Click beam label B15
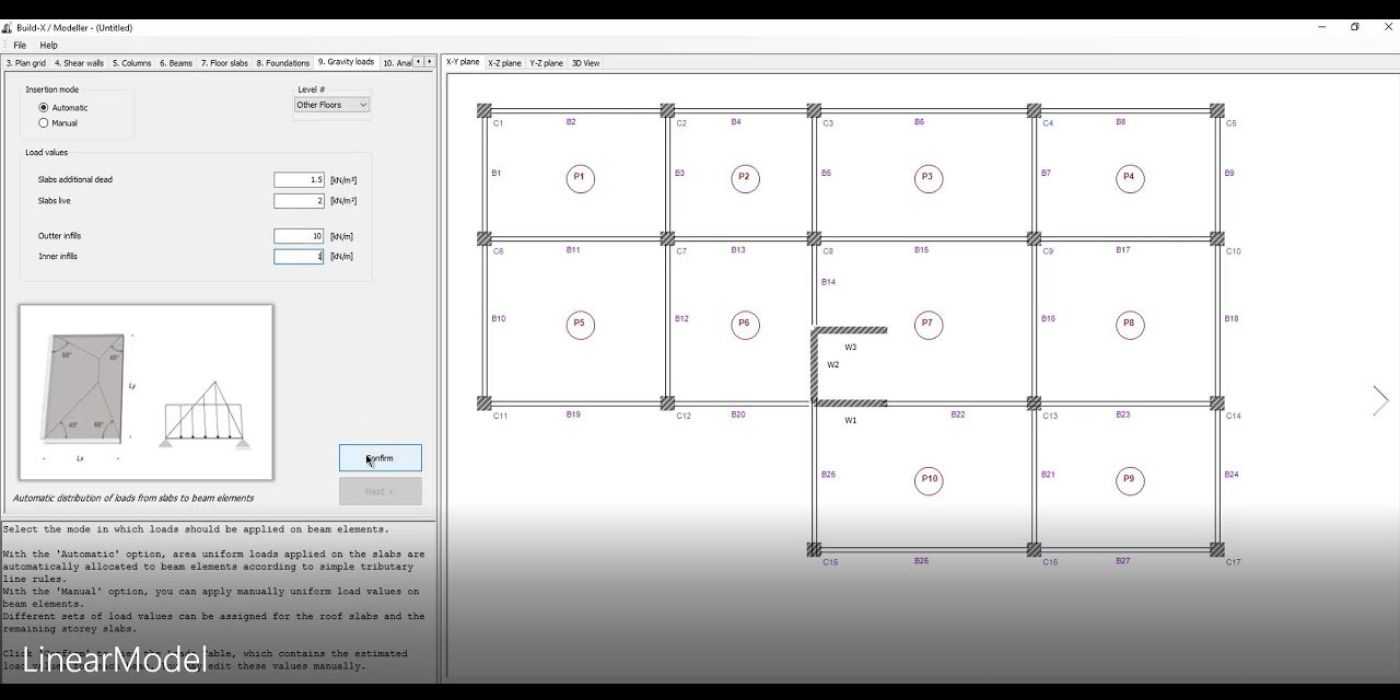This screenshot has height=700, width=1400. coord(921,250)
